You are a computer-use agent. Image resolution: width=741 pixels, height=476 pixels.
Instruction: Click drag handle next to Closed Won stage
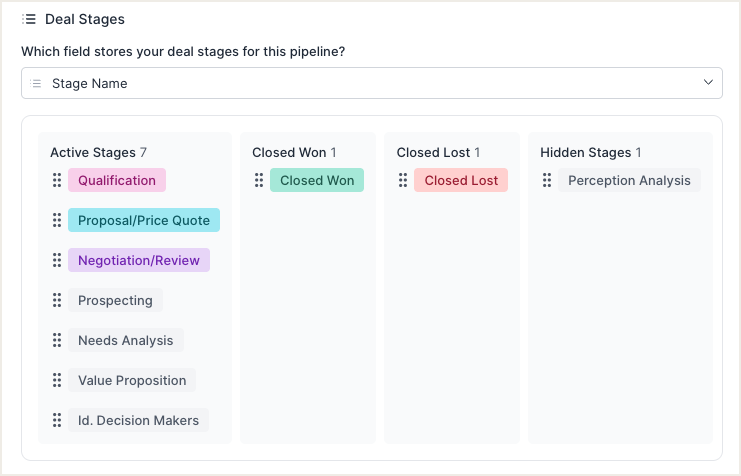pos(259,180)
